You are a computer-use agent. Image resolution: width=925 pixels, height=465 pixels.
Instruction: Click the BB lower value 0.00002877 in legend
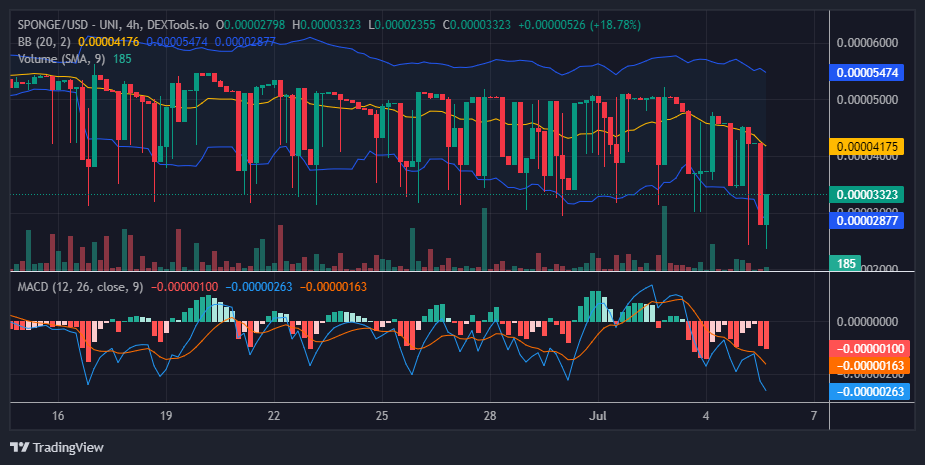245,42
